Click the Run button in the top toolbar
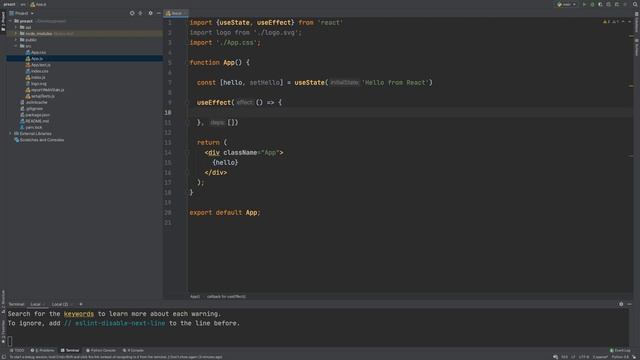This screenshot has height=360, width=640. pyautogui.click(x=584, y=4)
